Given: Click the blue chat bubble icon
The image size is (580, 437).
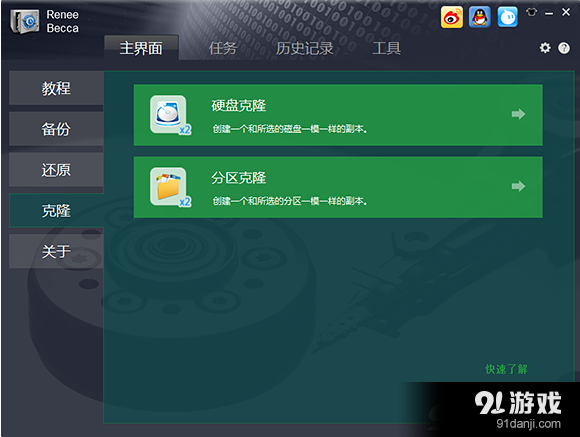Looking at the screenshot, I should click(508, 17).
